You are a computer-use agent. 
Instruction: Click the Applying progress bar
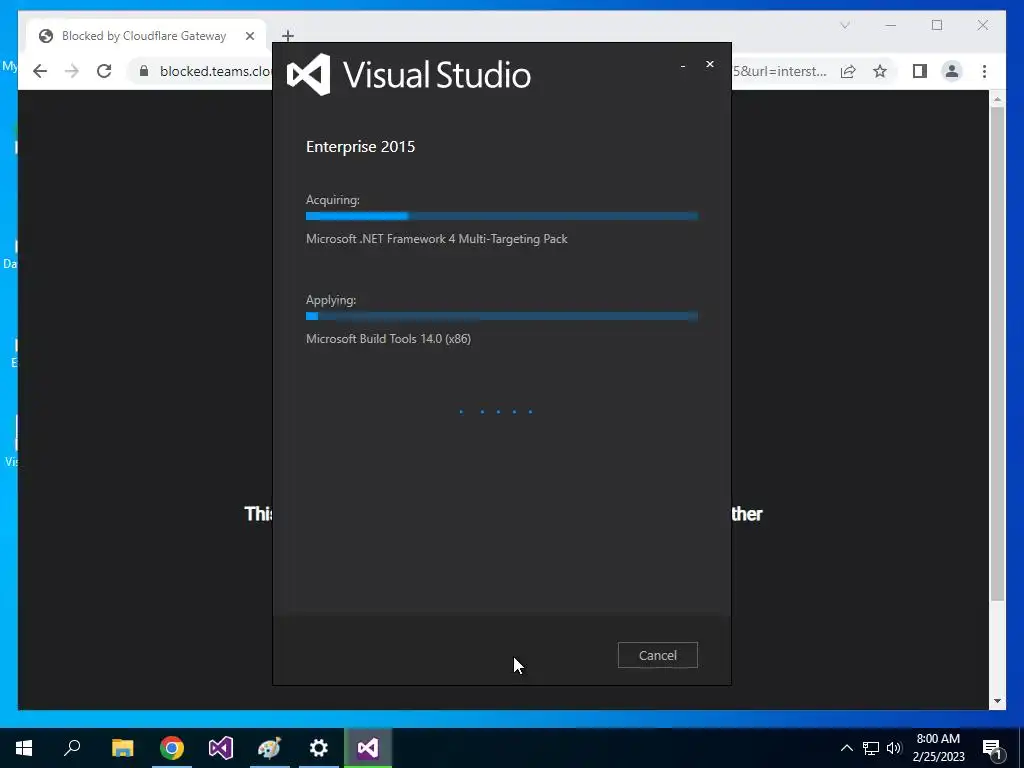point(502,316)
